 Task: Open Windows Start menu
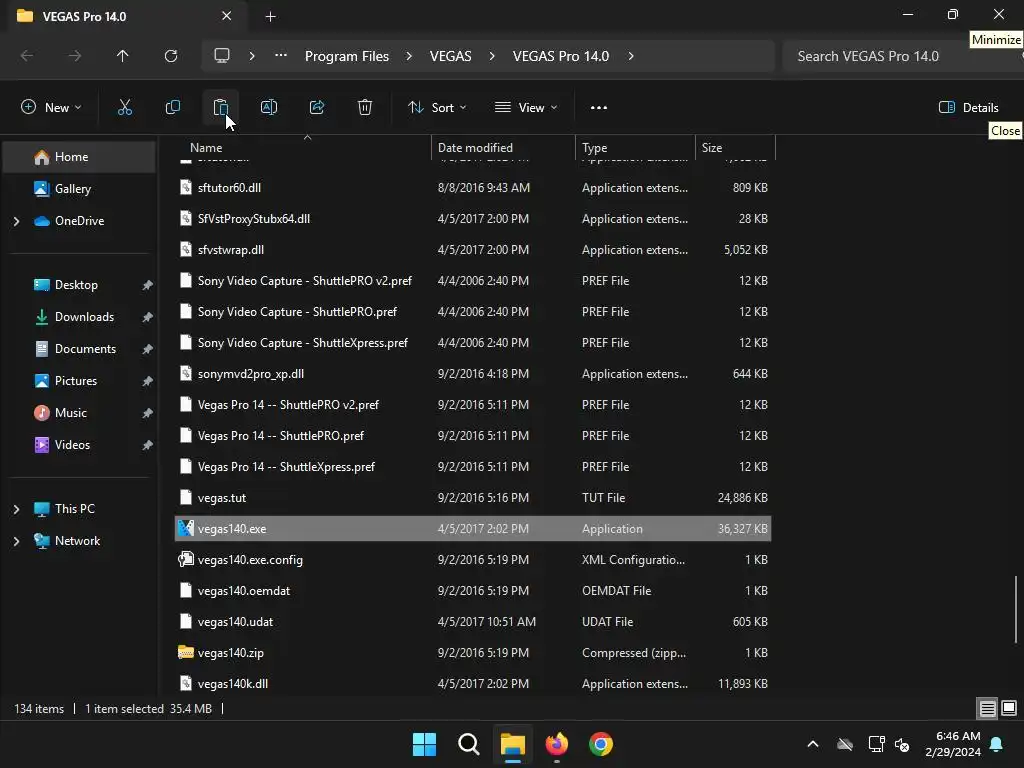(424, 744)
